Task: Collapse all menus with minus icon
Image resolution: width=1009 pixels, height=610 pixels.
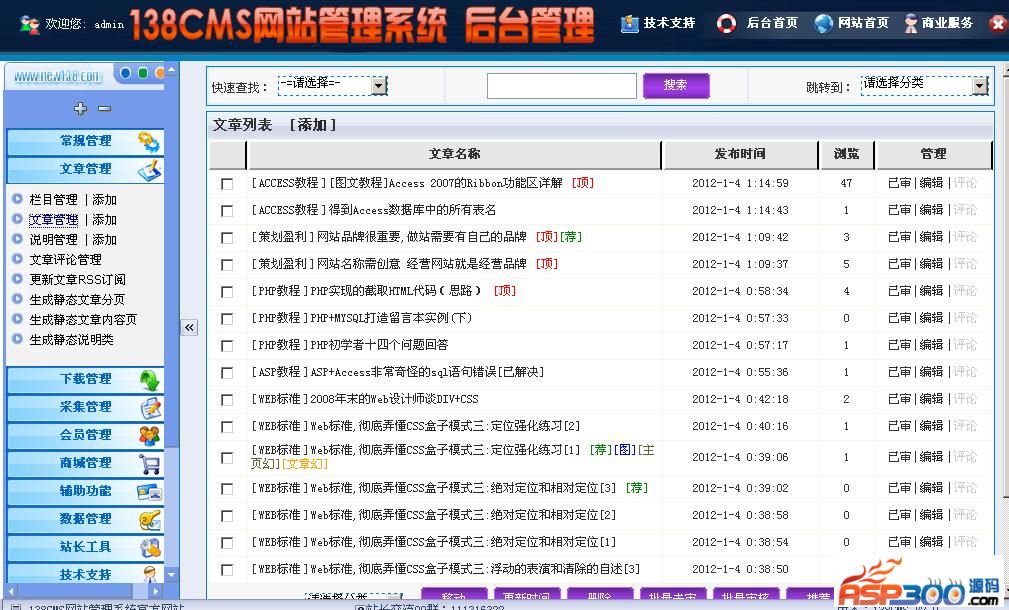Action: pyautogui.click(x=104, y=109)
